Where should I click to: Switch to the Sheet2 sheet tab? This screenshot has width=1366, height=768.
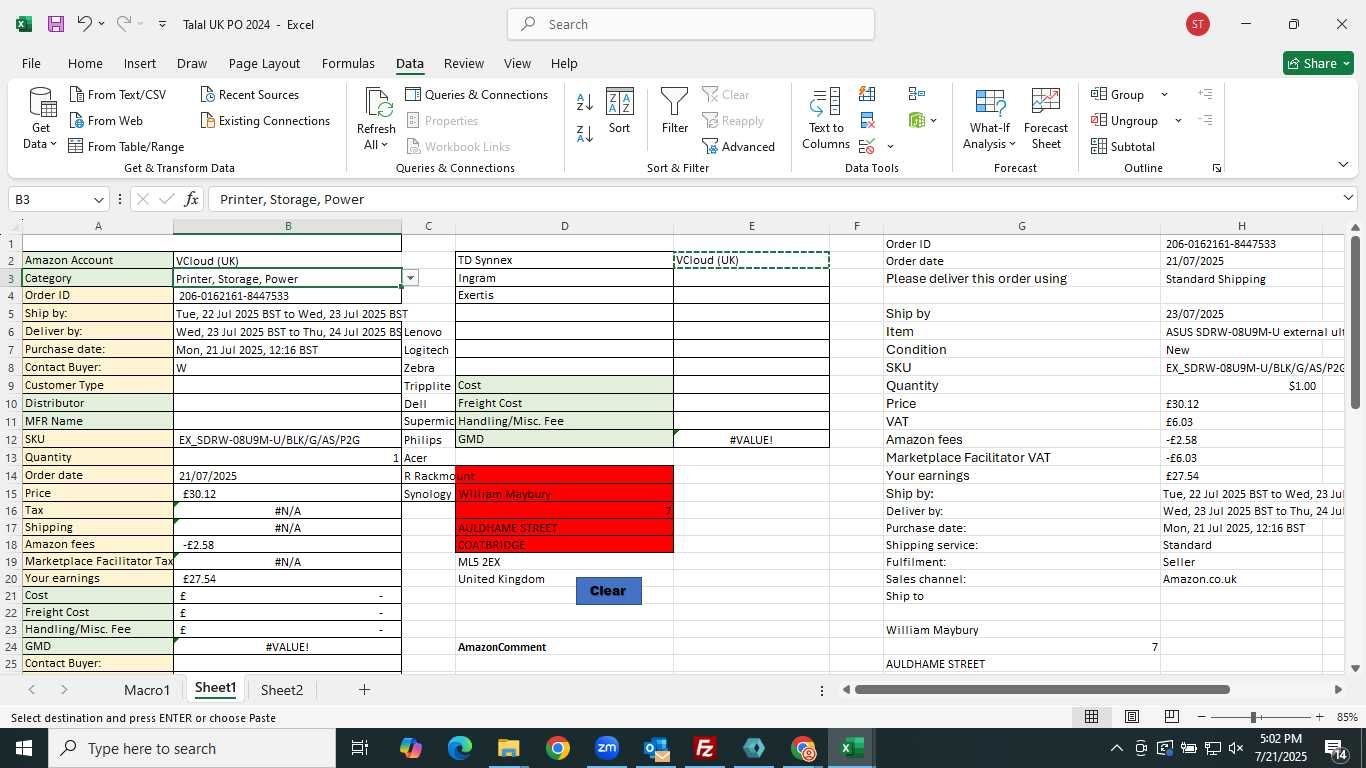[282, 690]
